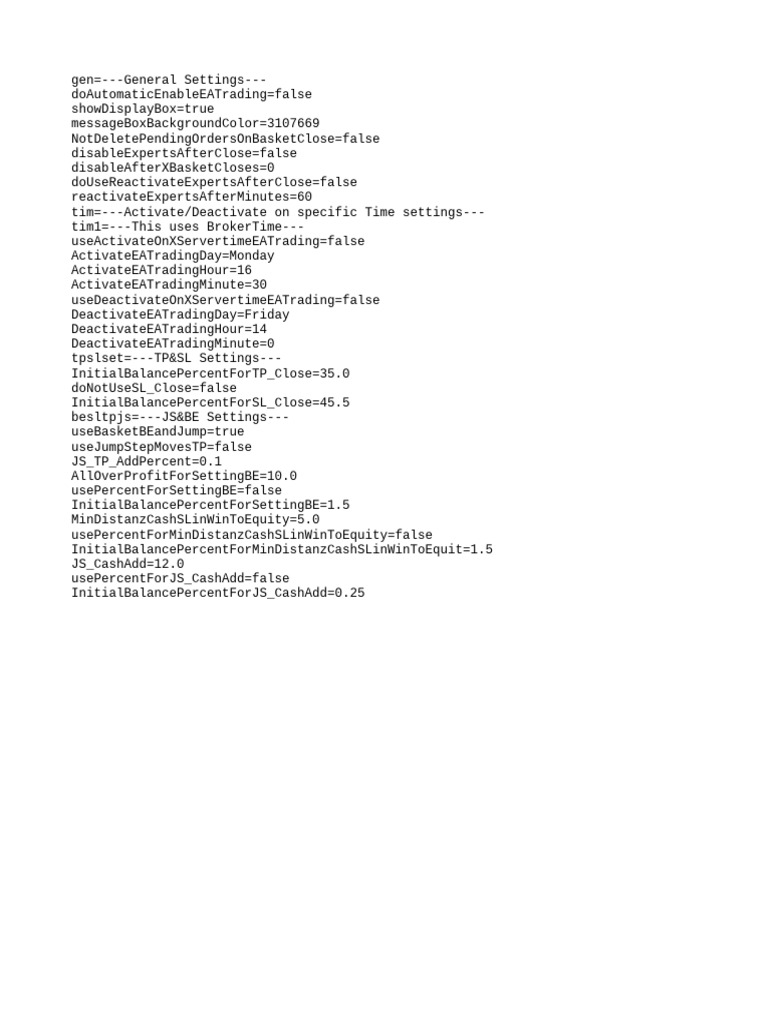Click DeactivateEATradingDay=Friday line
The height and width of the screenshot is (1024, 768).
pyautogui.click(x=180, y=314)
